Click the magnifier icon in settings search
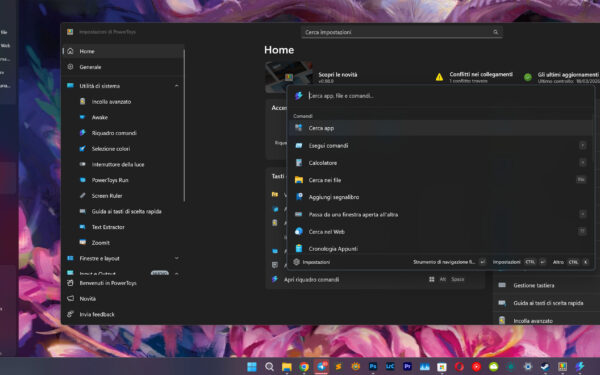The width and height of the screenshot is (600, 375). click(496, 32)
